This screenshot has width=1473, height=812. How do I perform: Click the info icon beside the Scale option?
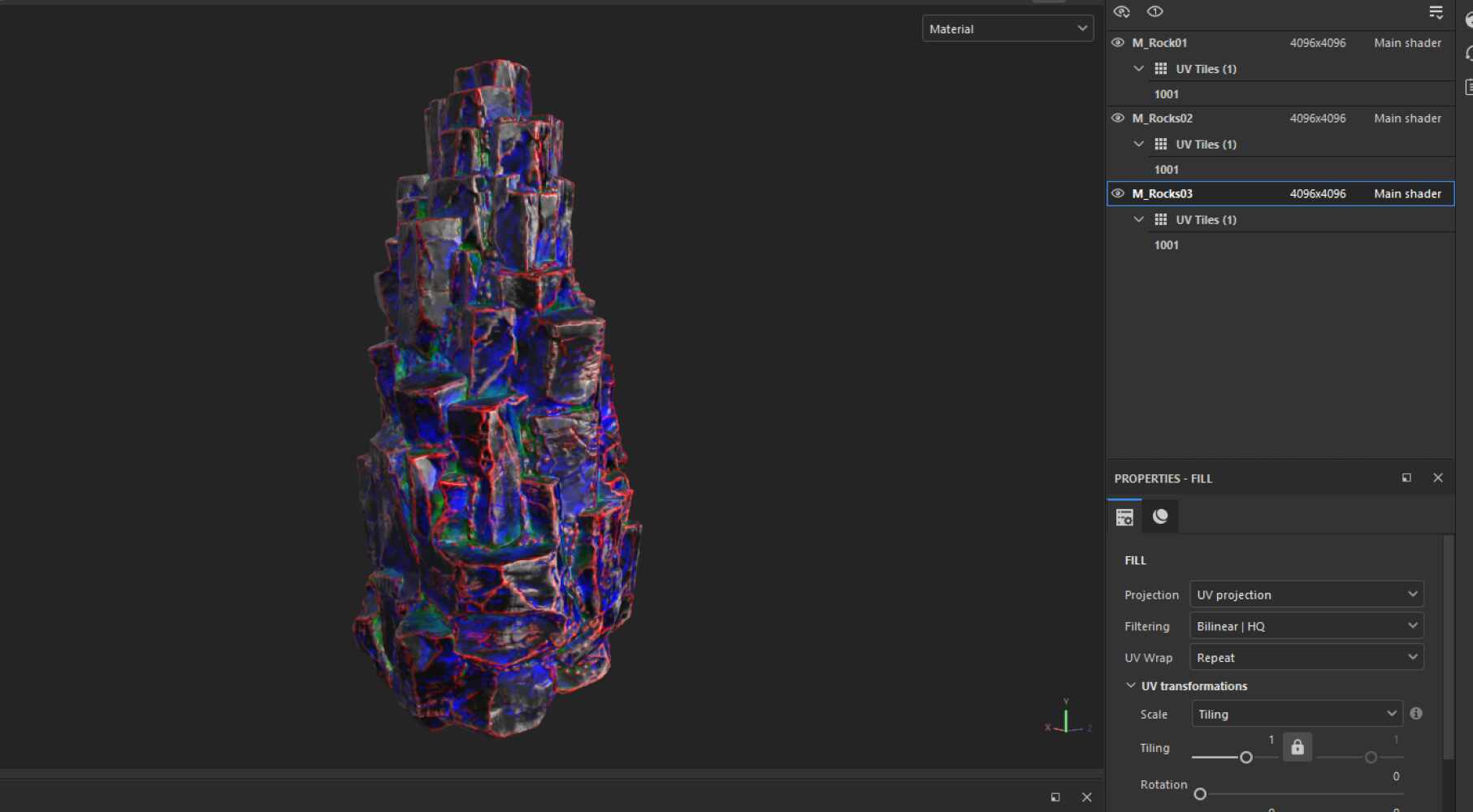point(1416,713)
